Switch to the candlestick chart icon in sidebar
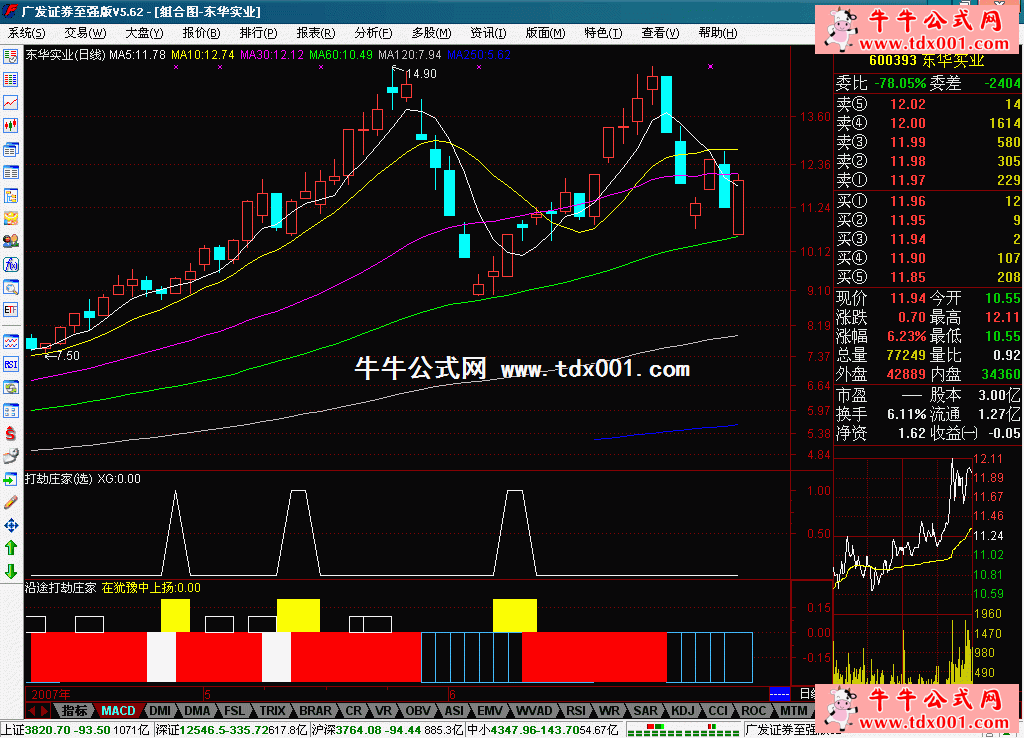This screenshot has width=1024, height=738. 10,125
